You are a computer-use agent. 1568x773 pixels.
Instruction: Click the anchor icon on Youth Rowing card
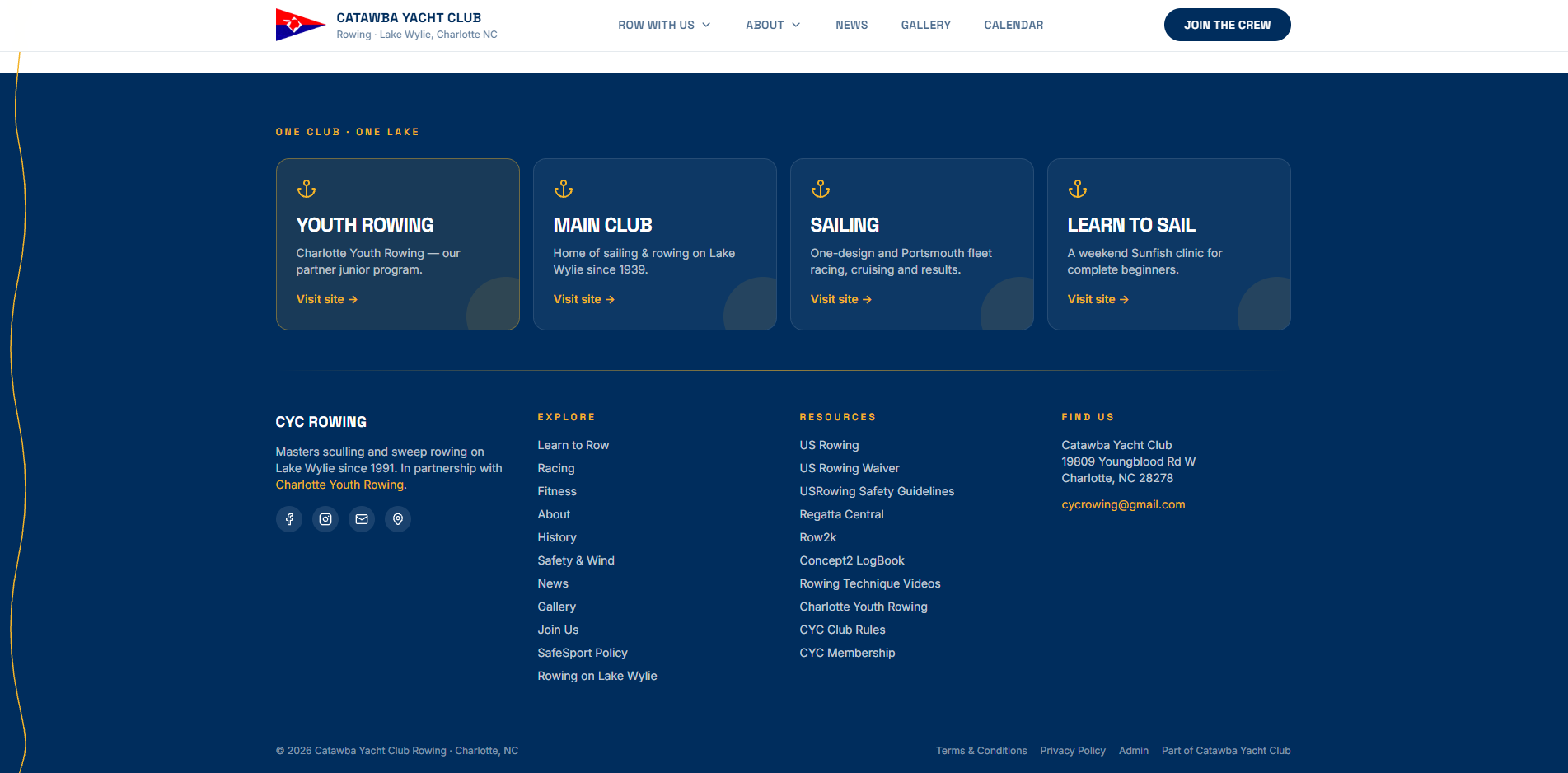click(x=307, y=190)
